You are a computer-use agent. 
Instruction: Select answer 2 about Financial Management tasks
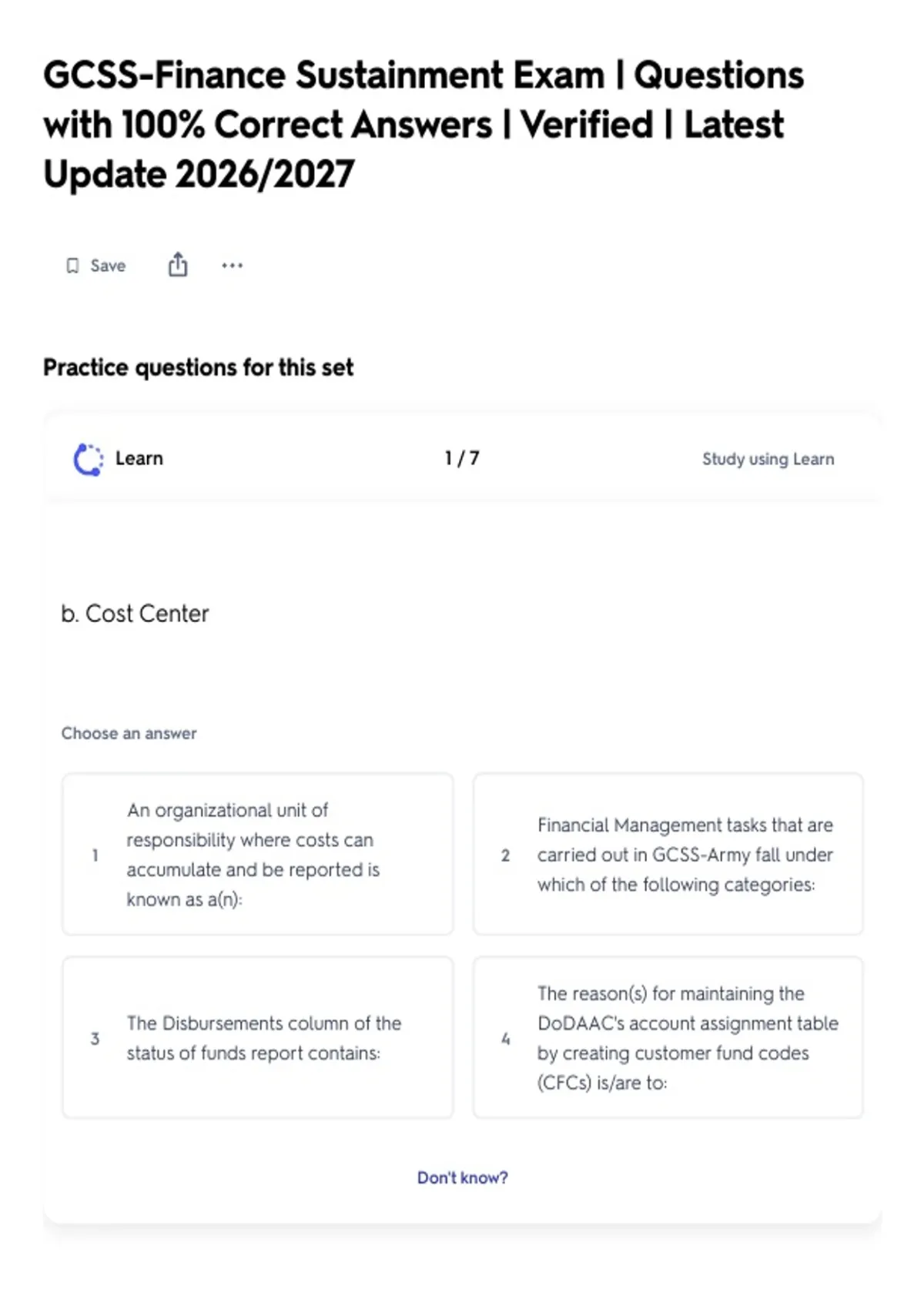coord(668,854)
